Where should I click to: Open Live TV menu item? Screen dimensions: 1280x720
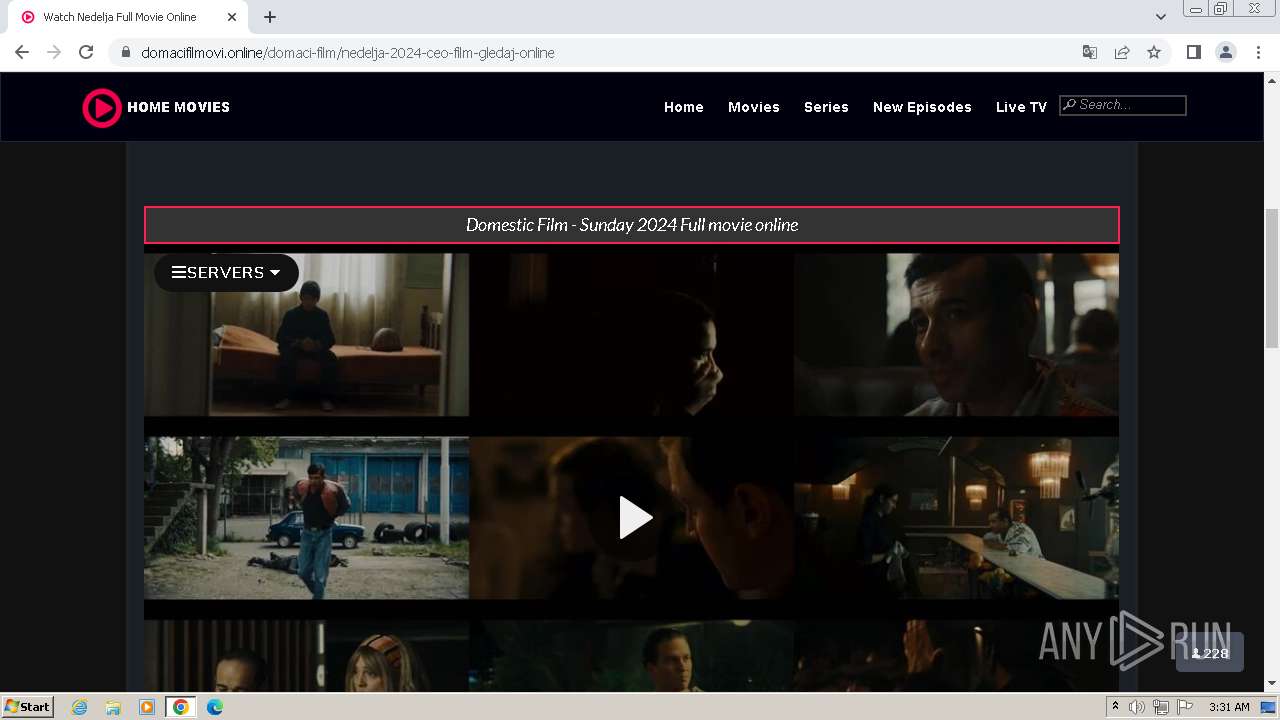pos(1021,107)
